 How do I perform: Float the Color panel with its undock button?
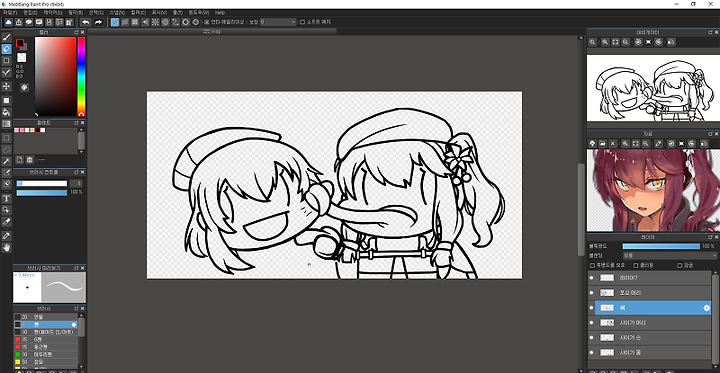77,33
